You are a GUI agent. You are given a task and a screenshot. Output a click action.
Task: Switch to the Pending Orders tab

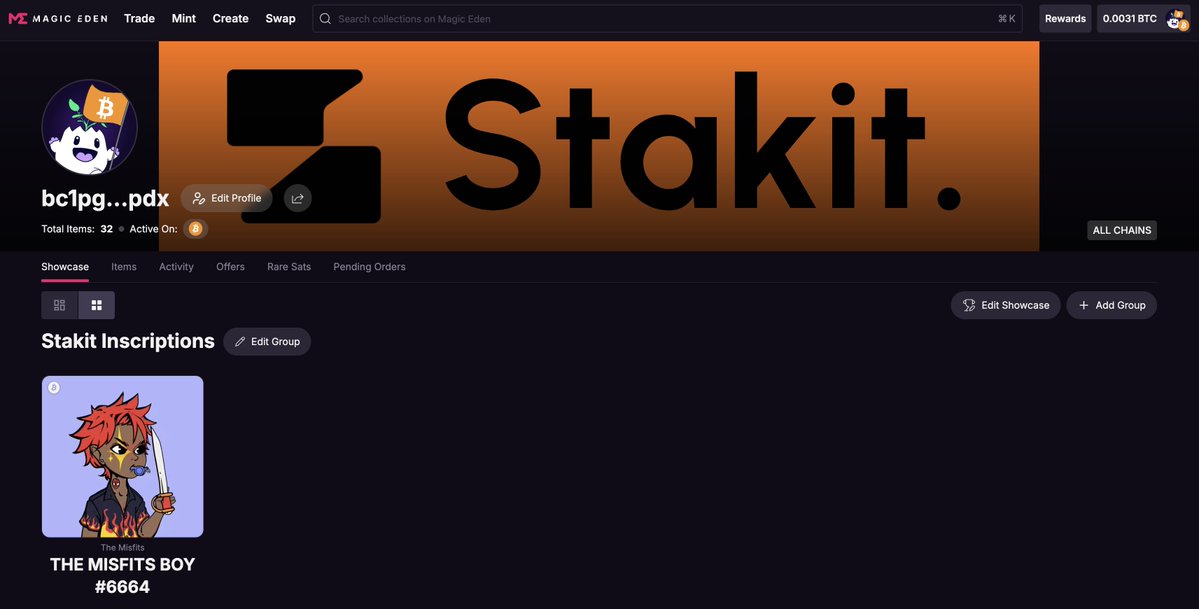click(x=369, y=267)
